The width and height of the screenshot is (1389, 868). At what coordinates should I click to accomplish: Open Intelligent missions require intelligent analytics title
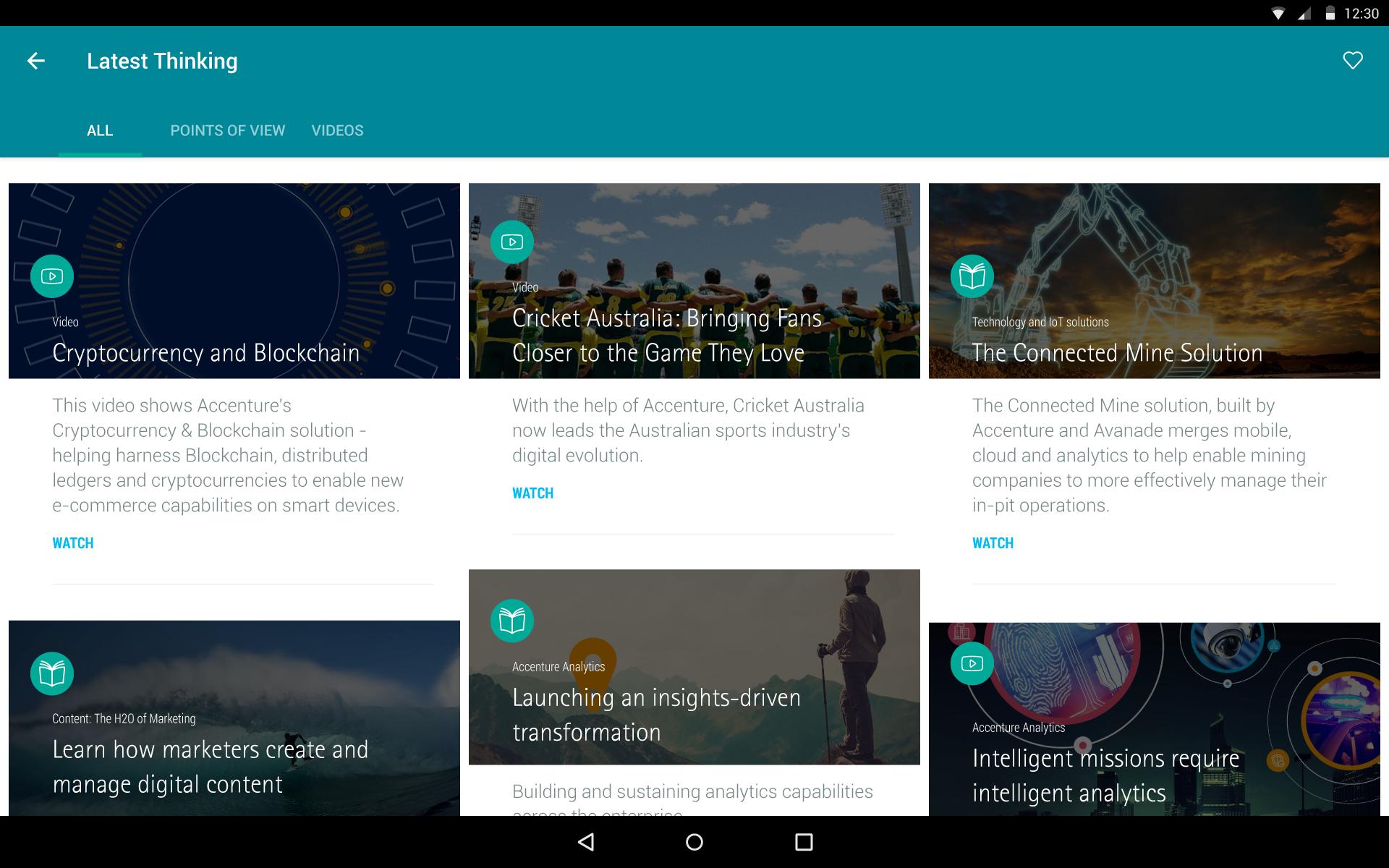1106,775
